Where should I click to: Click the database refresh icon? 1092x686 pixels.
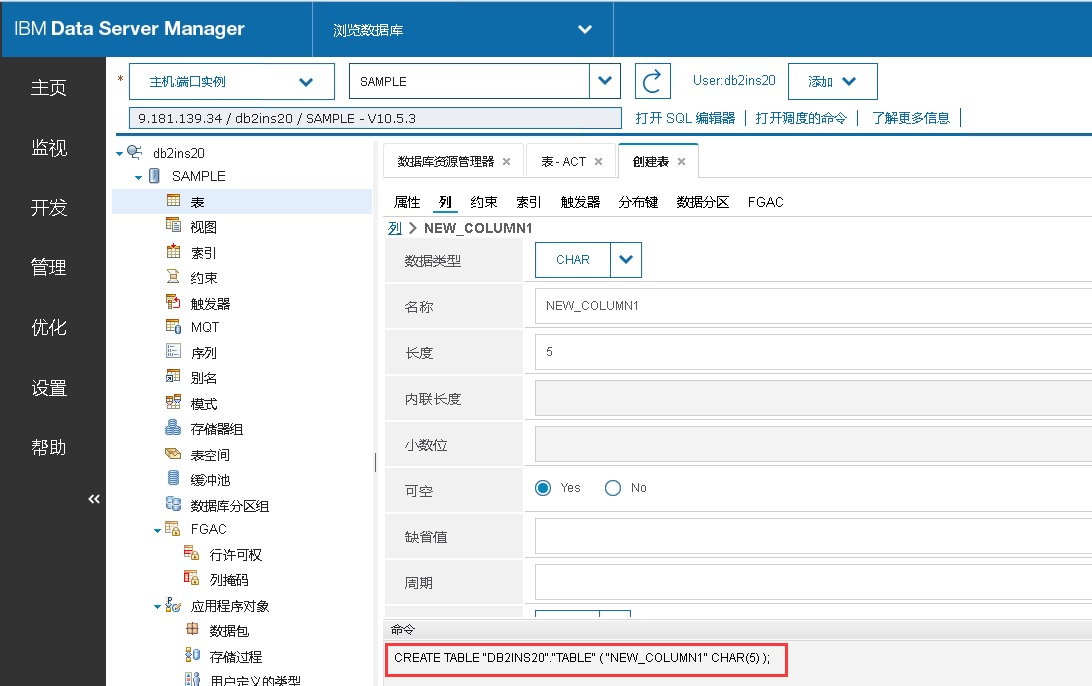coord(652,81)
